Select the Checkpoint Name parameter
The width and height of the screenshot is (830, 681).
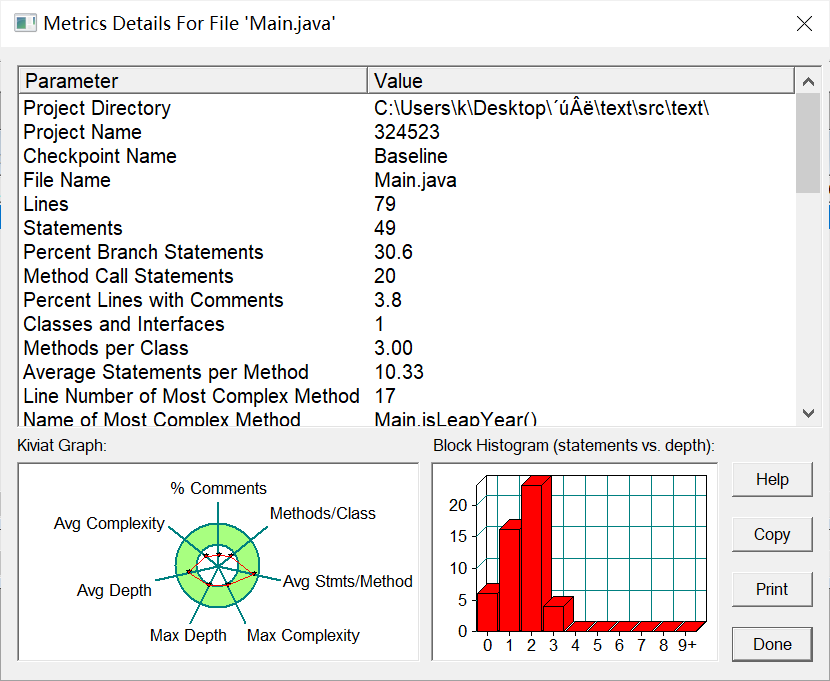coord(100,156)
